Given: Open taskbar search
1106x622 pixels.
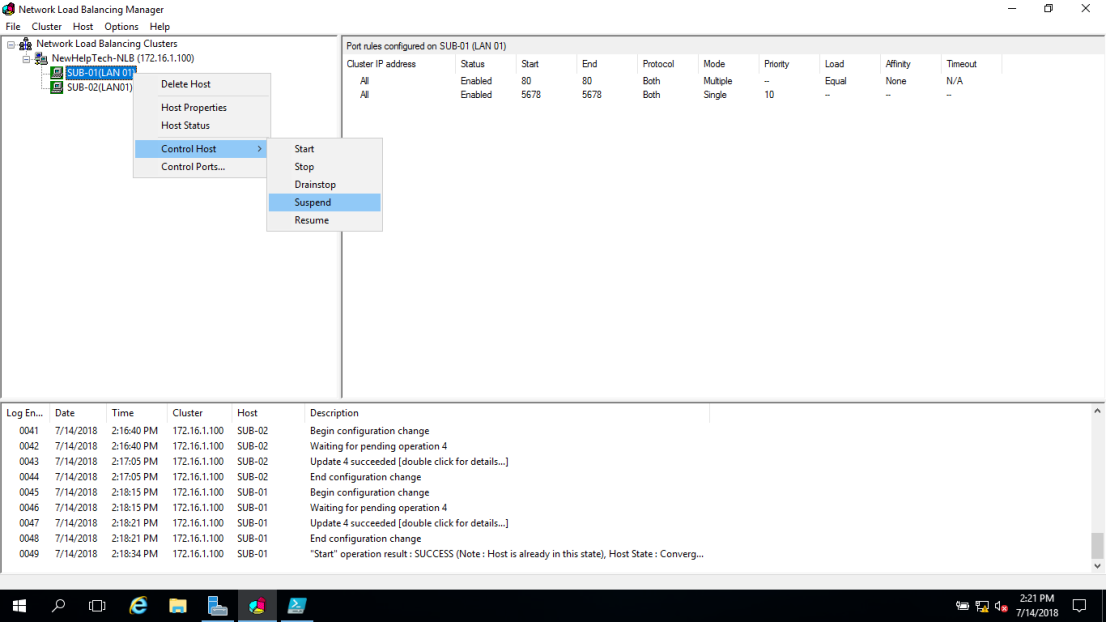Looking at the screenshot, I should pos(59,606).
